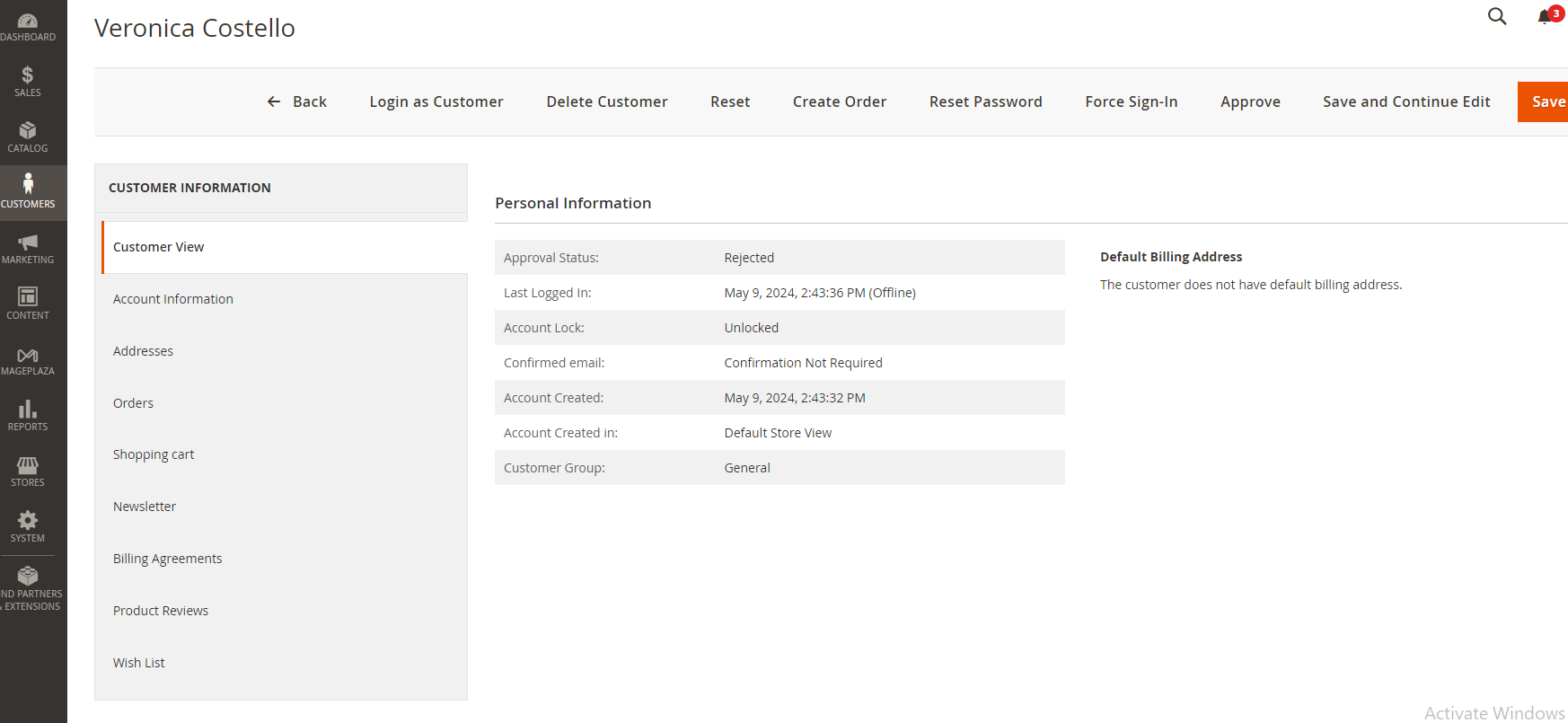
Task: Click the Reset Password button
Action: pyautogui.click(x=985, y=101)
